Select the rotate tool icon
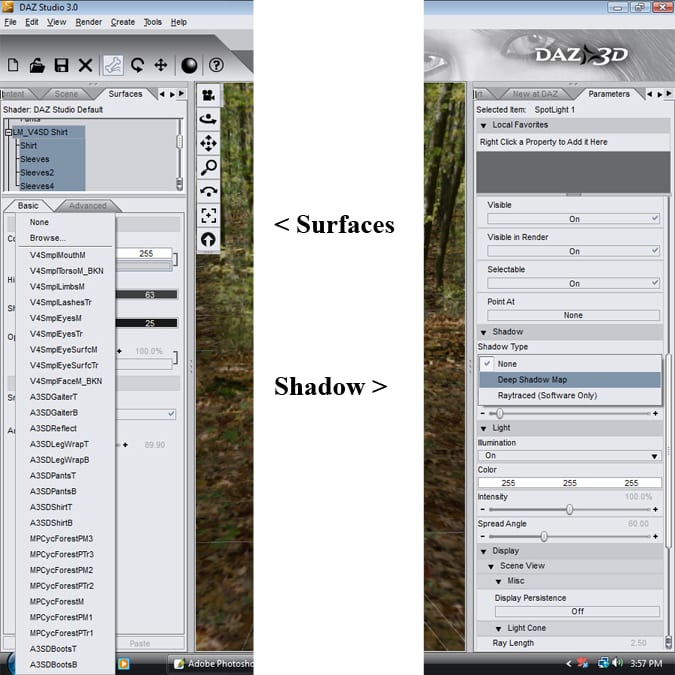Image resolution: width=675 pixels, height=675 pixels. (x=137, y=65)
